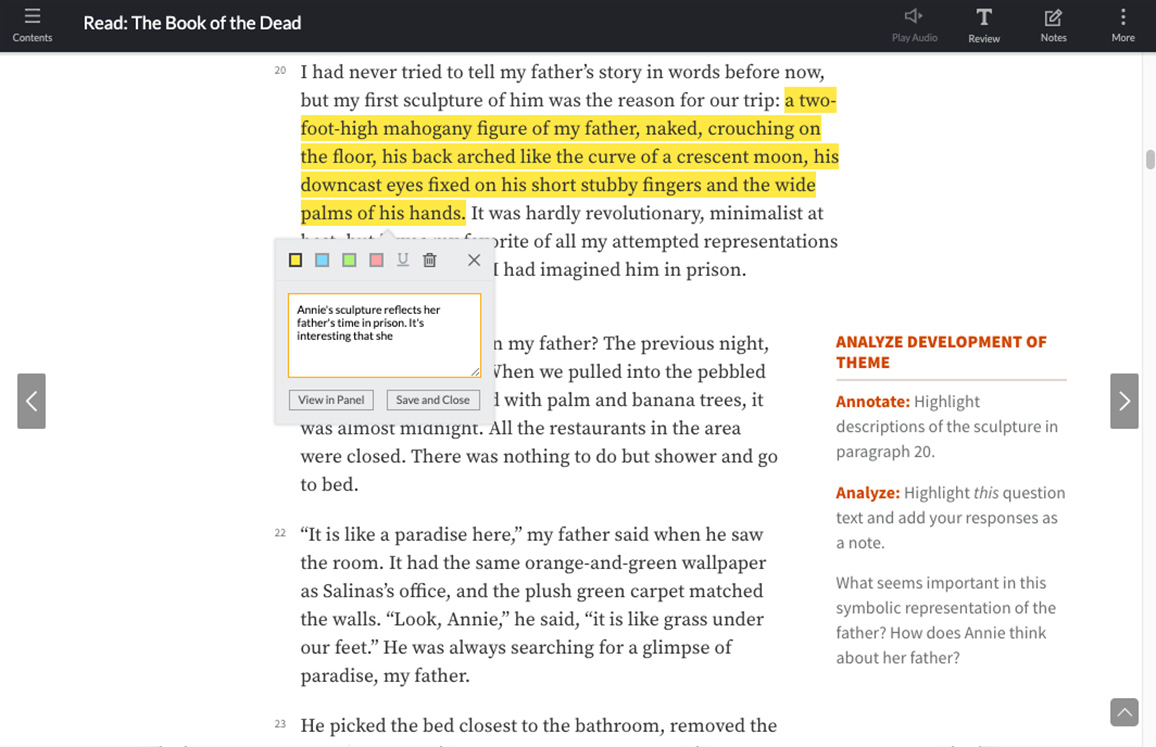The image size is (1156, 747).
Task: Delete the highlight with trash icon
Action: point(430,260)
